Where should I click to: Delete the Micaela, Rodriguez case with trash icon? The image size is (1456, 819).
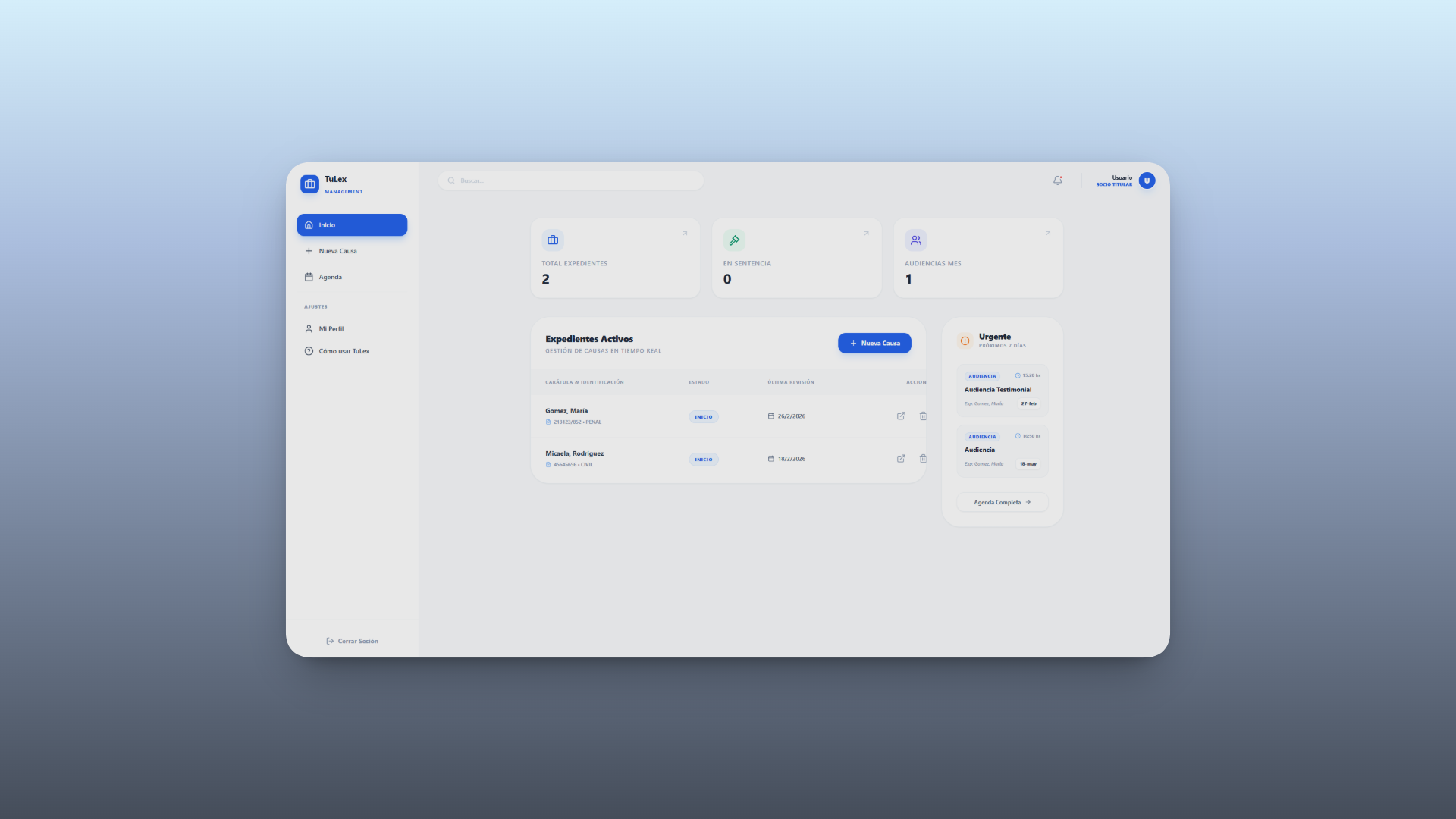[923, 459]
